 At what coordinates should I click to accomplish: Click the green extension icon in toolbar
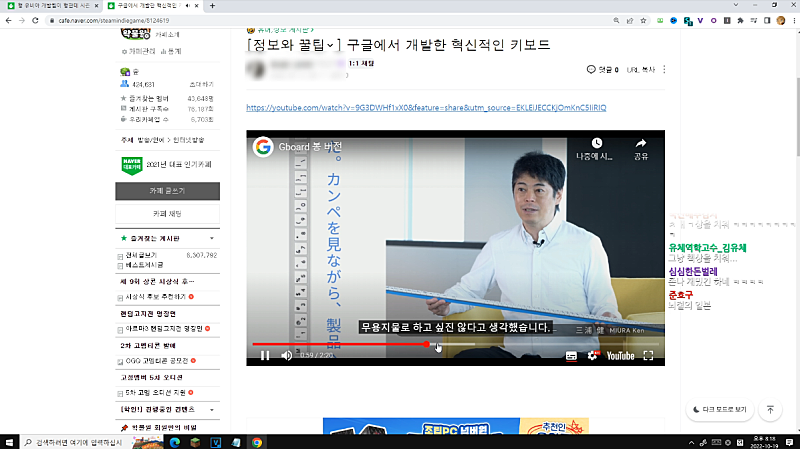[x=660, y=20]
